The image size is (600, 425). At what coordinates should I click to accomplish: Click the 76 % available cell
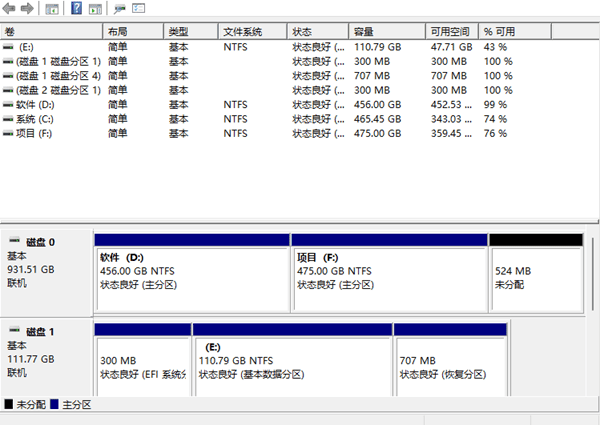pyautogui.click(x=495, y=134)
